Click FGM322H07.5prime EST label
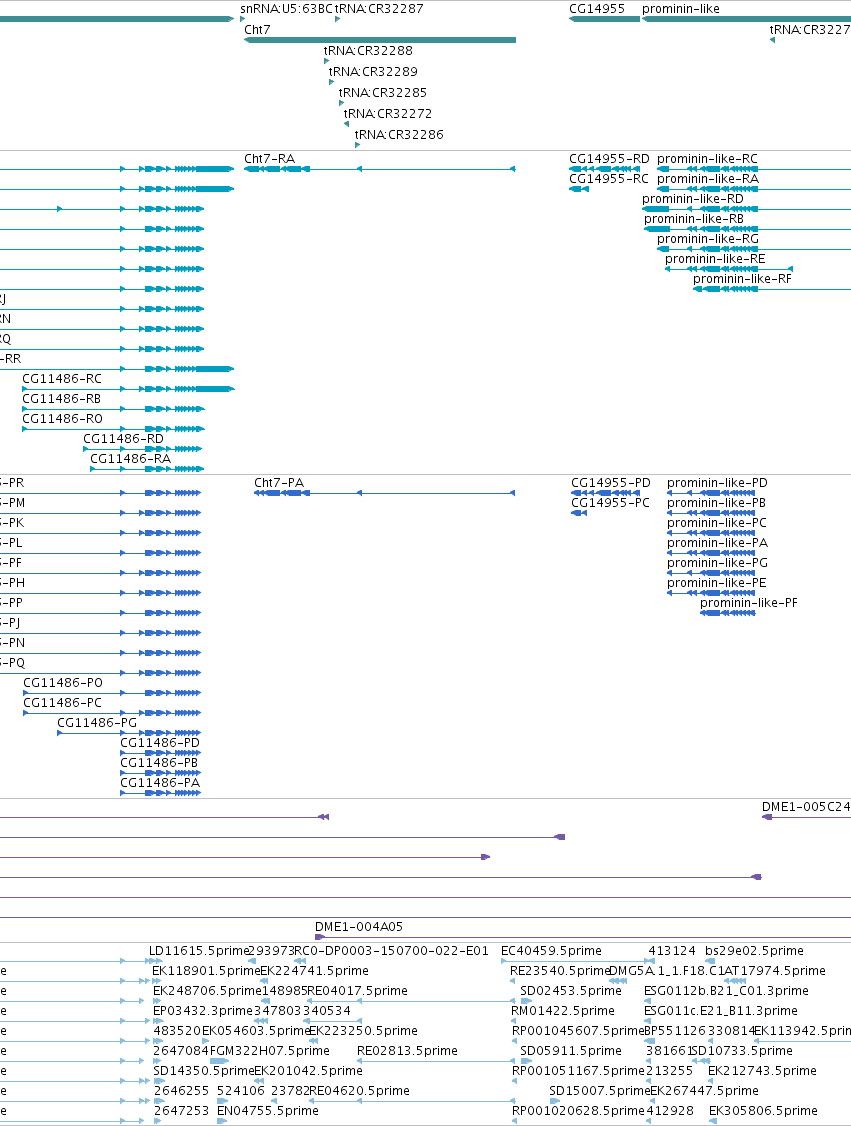The width and height of the screenshot is (851, 1126). click(269, 1051)
